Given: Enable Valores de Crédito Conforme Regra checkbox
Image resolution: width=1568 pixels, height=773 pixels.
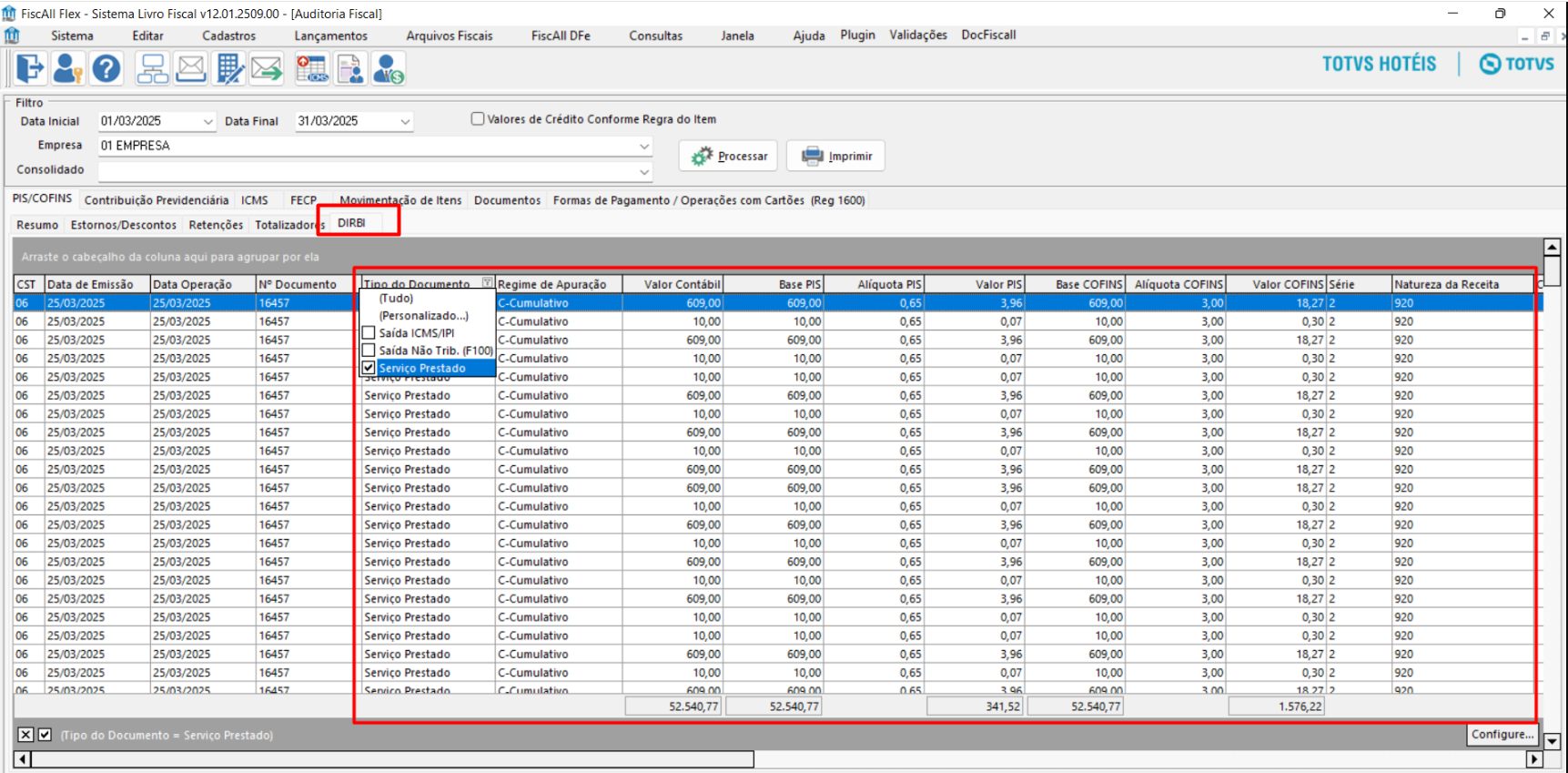Looking at the screenshot, I should (478, 119).
